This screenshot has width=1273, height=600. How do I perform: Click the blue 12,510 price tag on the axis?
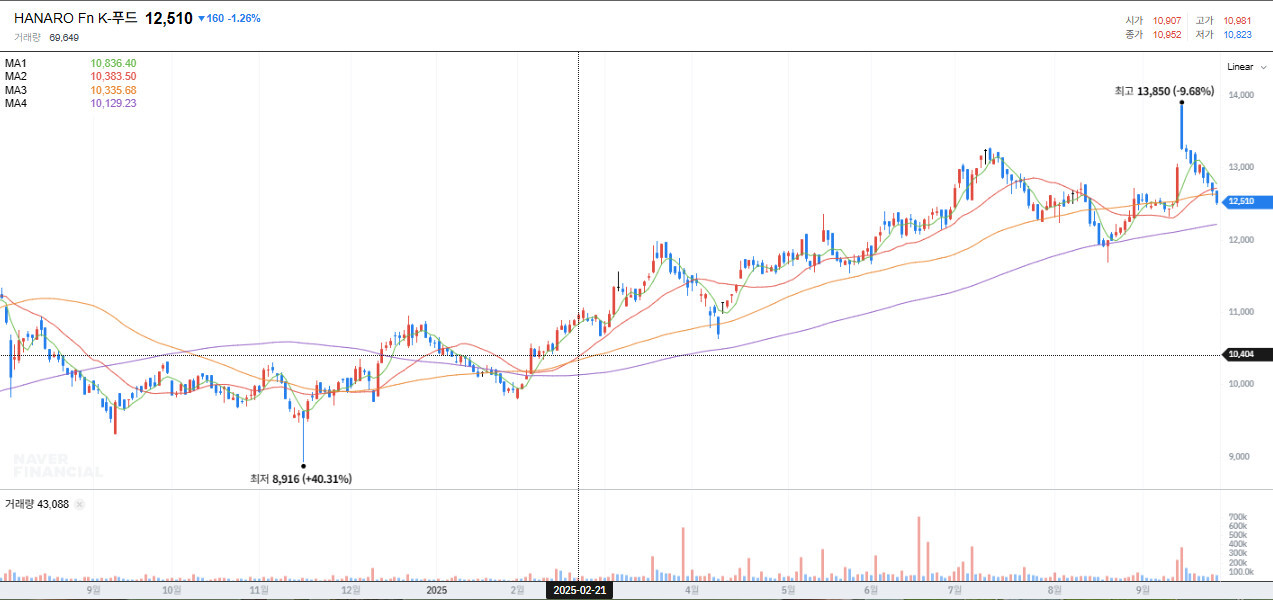tap(1247, 201)
